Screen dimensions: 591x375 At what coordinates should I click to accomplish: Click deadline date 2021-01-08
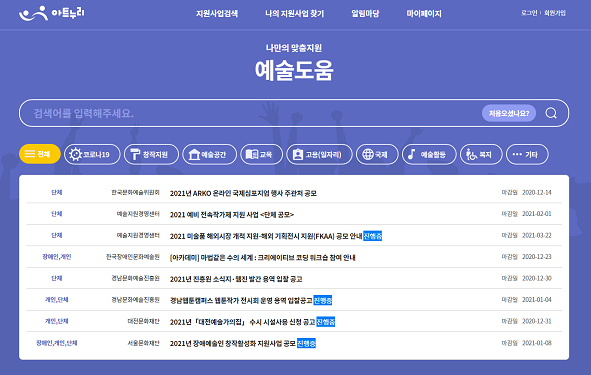tap(537, 343)
